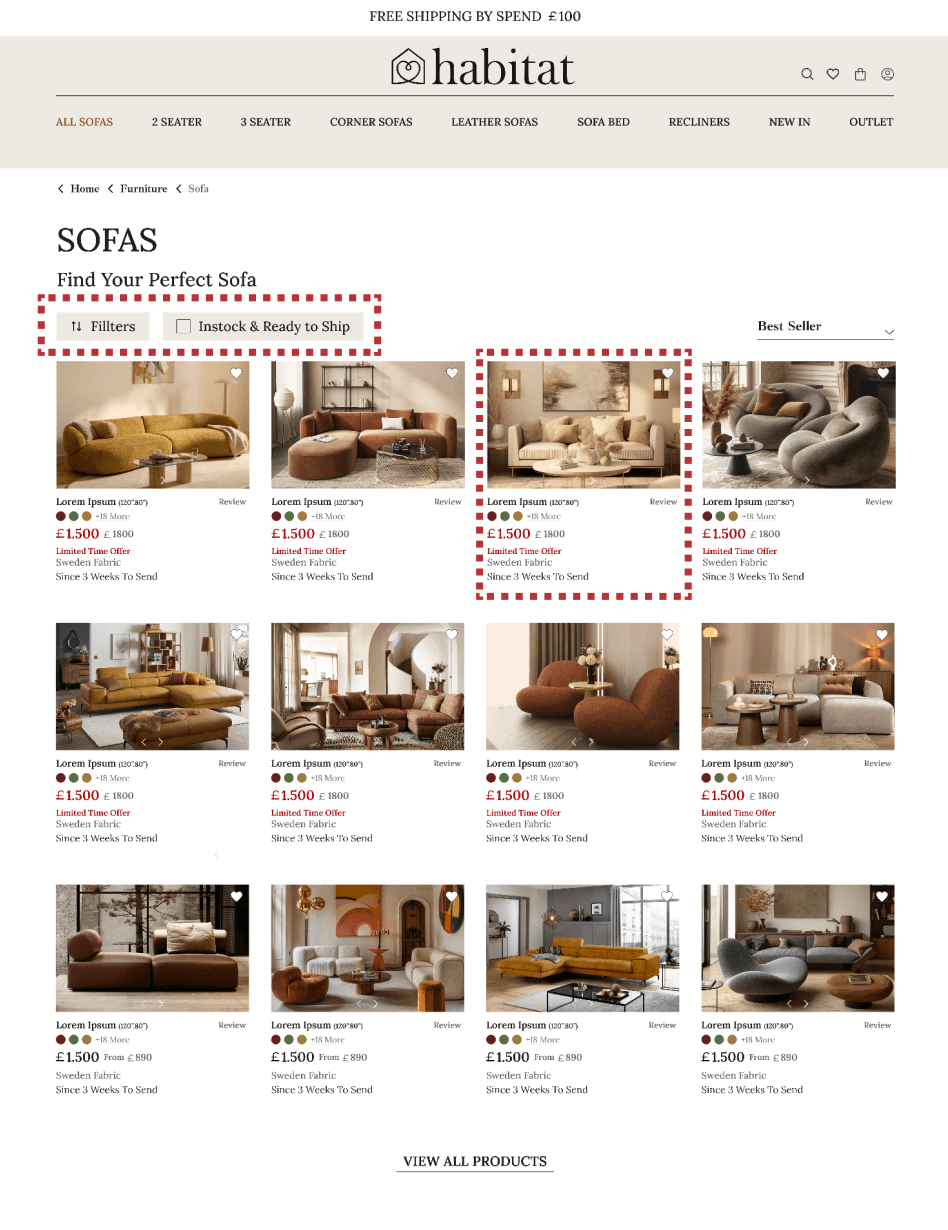Open the shopping bag icon
This screenshot has width=948, height=1230.
860,74
